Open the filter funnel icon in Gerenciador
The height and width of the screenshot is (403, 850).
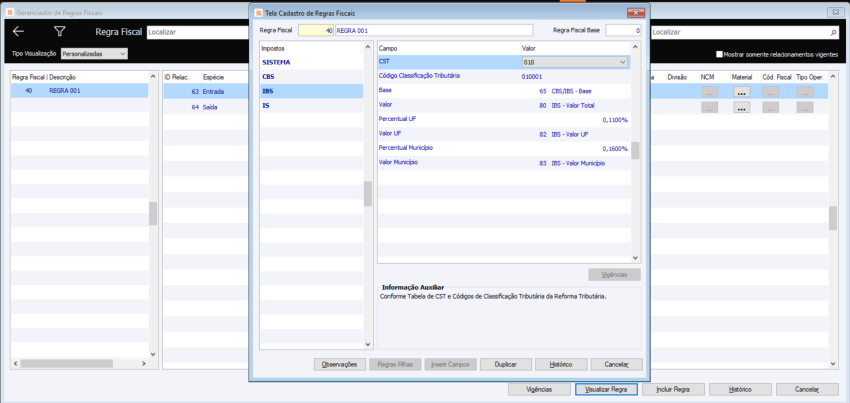pyautogui.click(x=60, y=31)
